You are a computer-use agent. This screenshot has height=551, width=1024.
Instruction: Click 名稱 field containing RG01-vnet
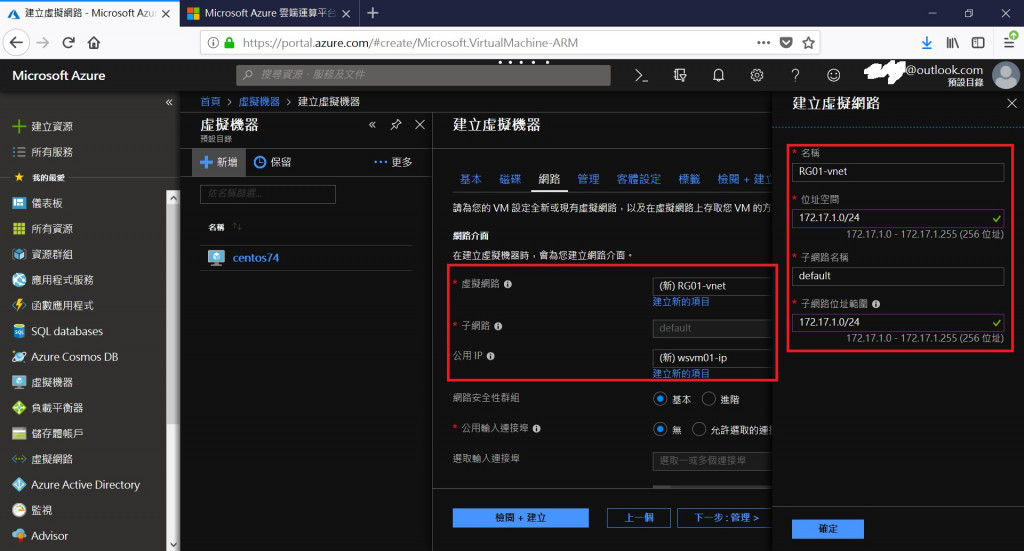[898, 172]
